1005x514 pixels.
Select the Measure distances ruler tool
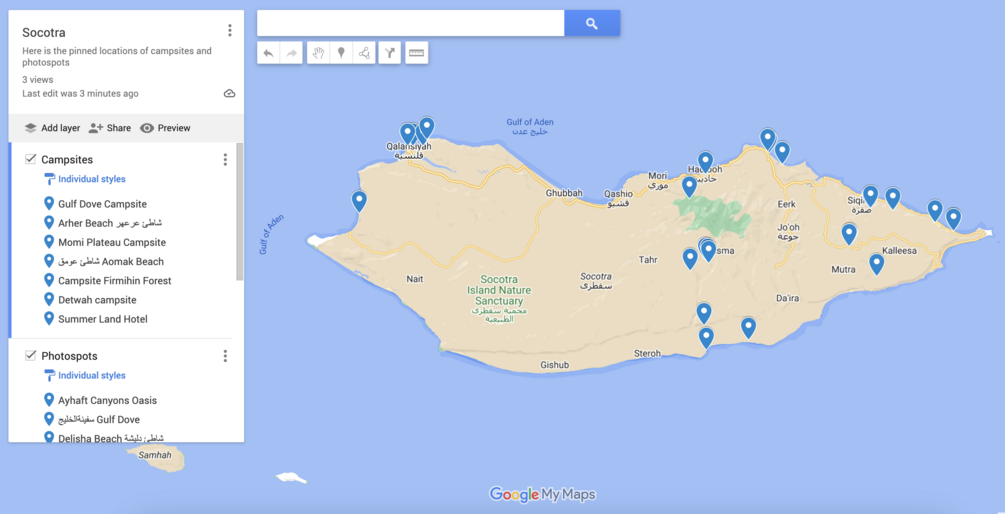tap(417, 53)
